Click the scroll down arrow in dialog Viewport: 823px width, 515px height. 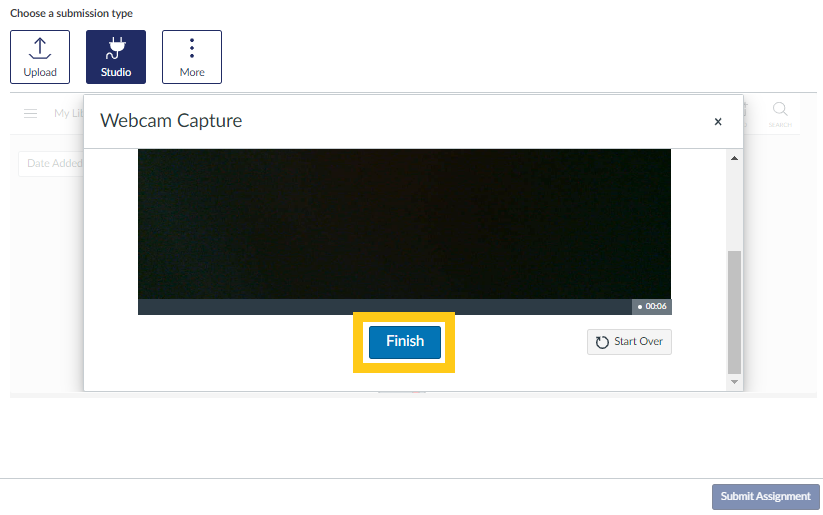(x=735, y=382)
